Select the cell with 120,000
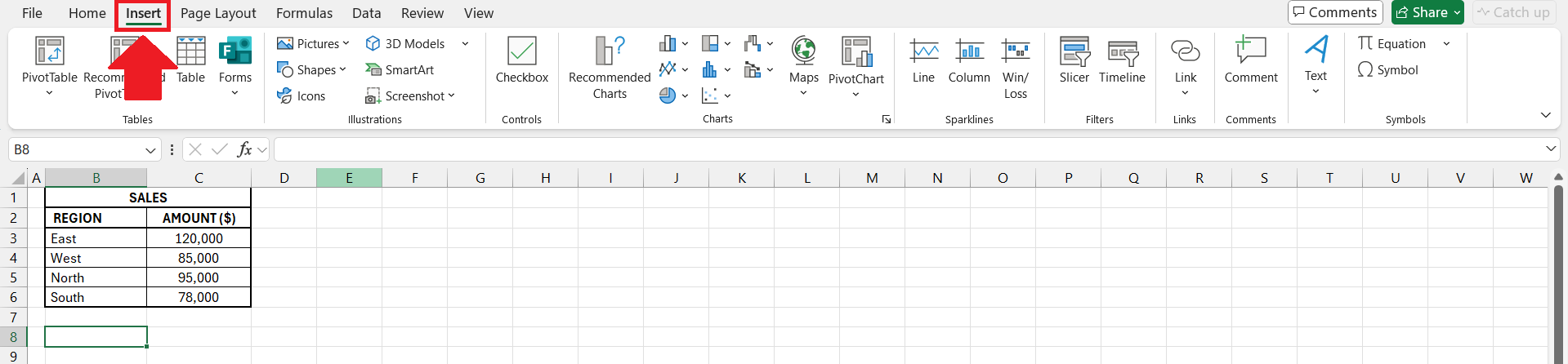 [199, 238]
